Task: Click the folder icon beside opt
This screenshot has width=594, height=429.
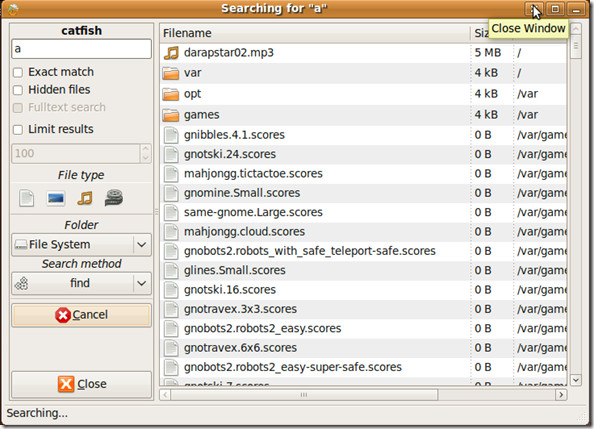Action: click(171, 94)
